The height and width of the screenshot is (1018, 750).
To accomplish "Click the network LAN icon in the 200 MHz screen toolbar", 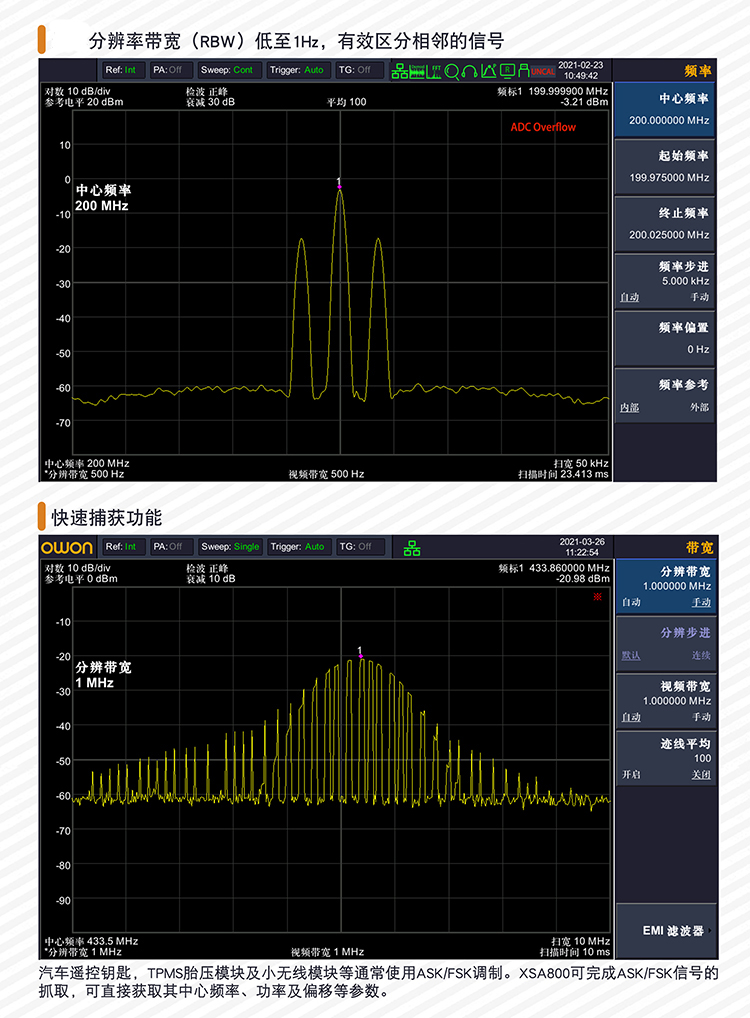I will point(399,71).
